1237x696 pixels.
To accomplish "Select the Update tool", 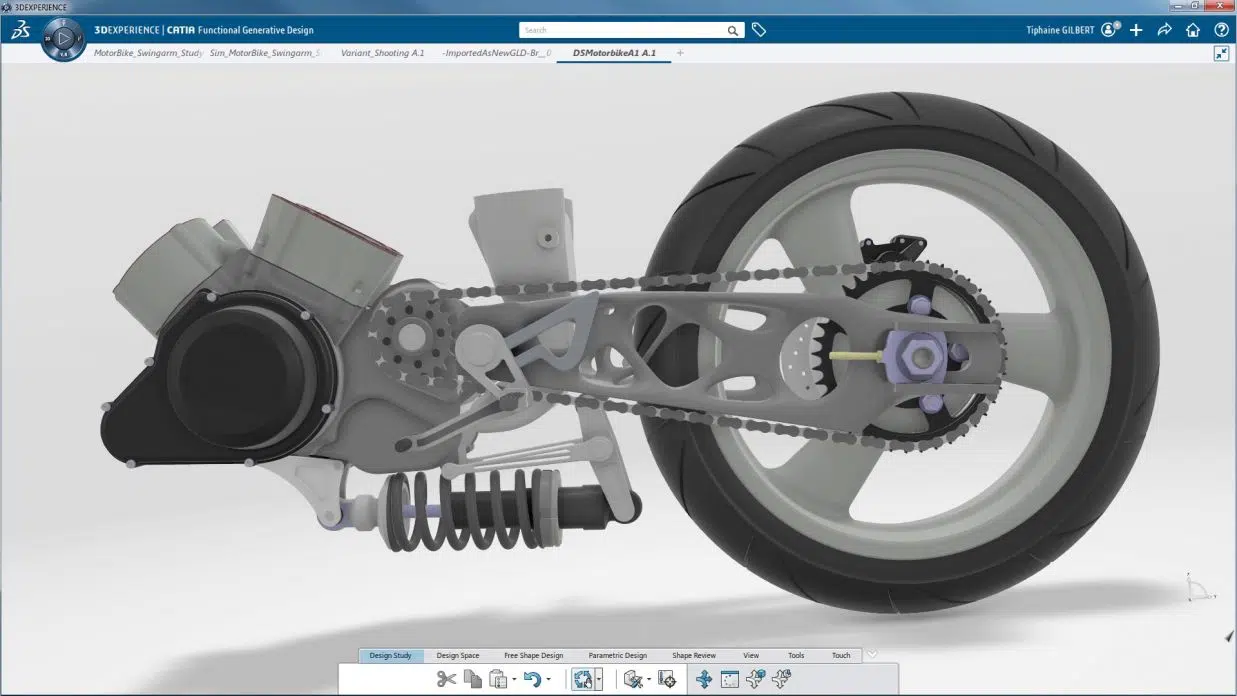I will 584,678.
